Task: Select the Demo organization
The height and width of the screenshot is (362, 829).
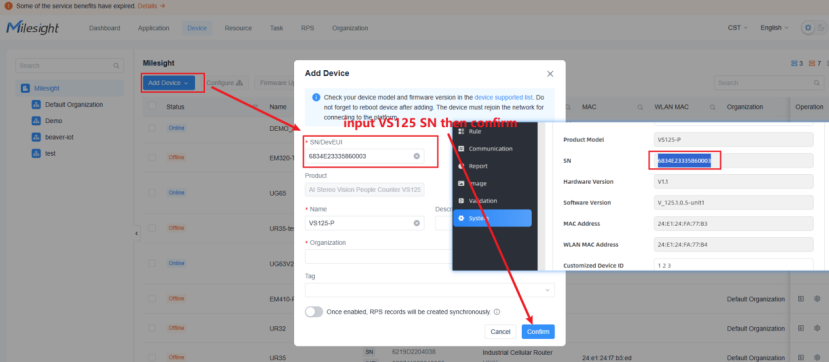Action: [x=53, y=120]
